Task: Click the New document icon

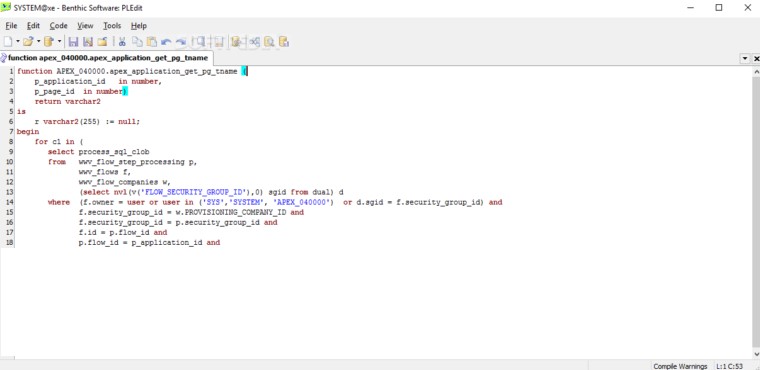Action: (x=8, y=42)
